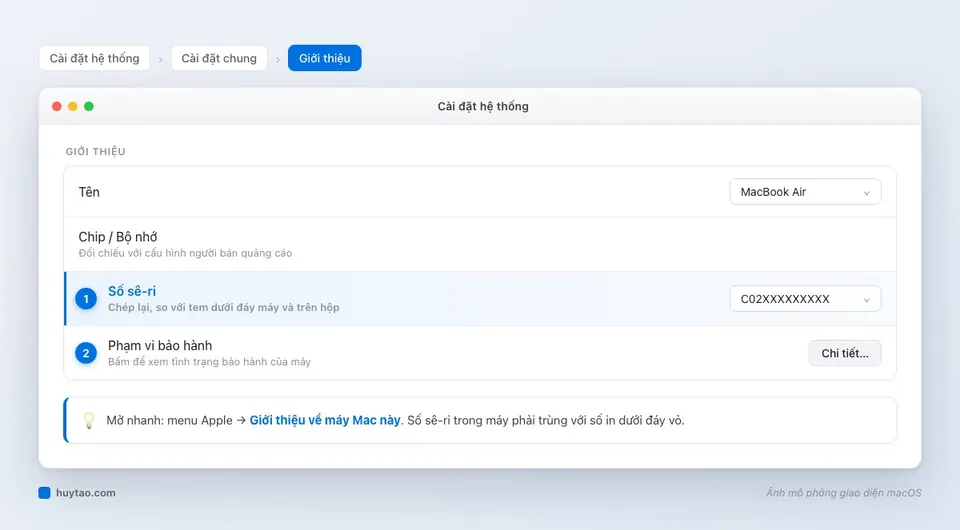
Task: Minimize window with yellow button
Action: 73,106
